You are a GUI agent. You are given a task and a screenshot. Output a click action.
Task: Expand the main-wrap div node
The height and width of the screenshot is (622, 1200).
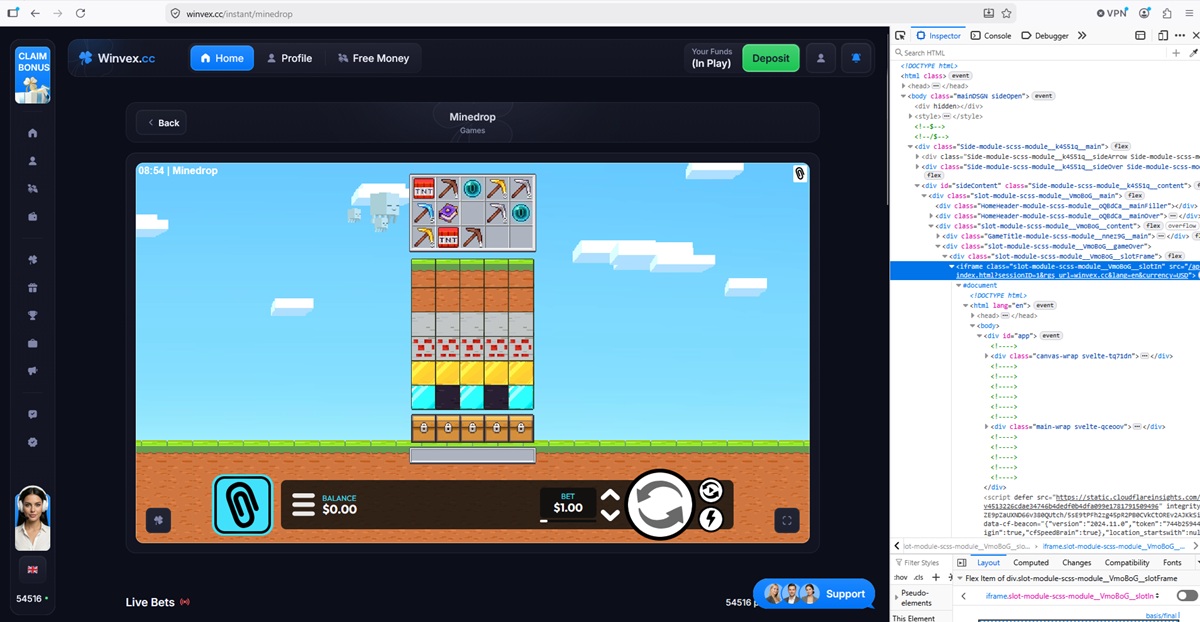[x=988, y=426]
